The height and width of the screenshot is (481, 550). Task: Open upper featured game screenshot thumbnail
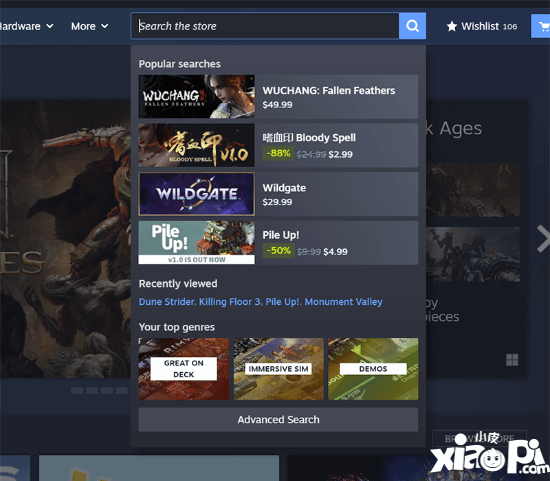pos(473,189)
